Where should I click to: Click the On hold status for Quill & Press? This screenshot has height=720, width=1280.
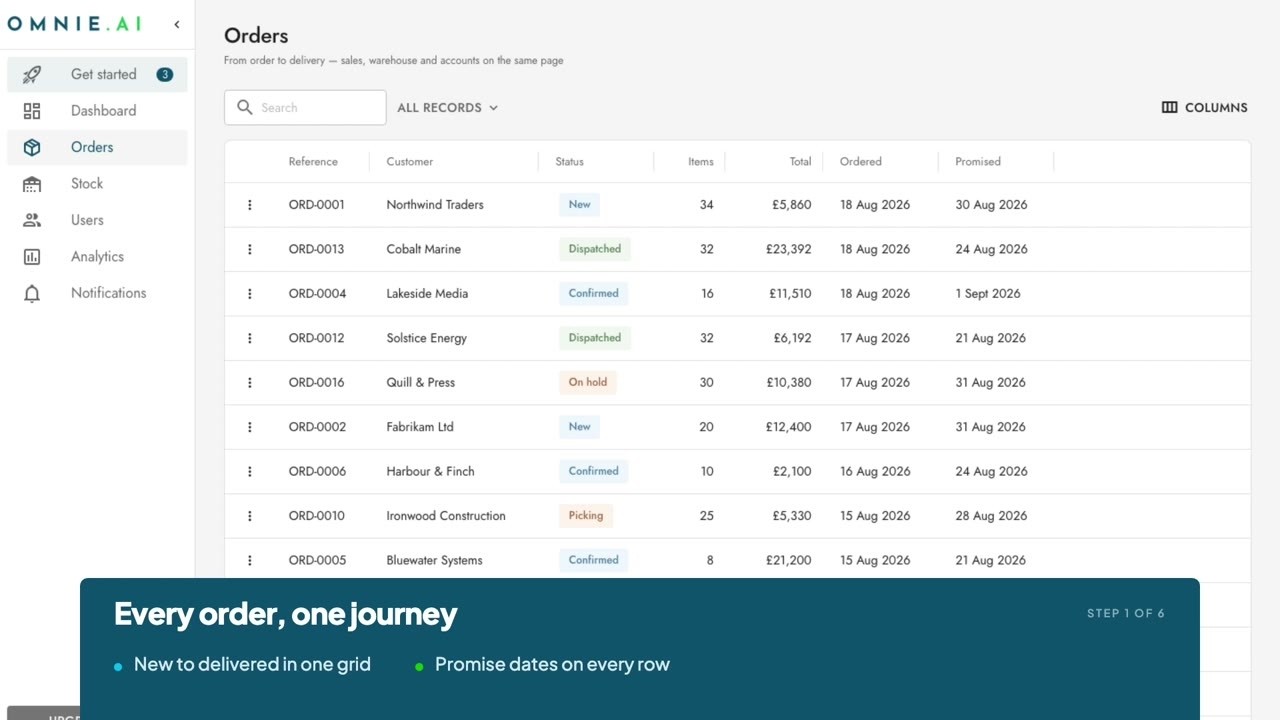click(588, 382)
